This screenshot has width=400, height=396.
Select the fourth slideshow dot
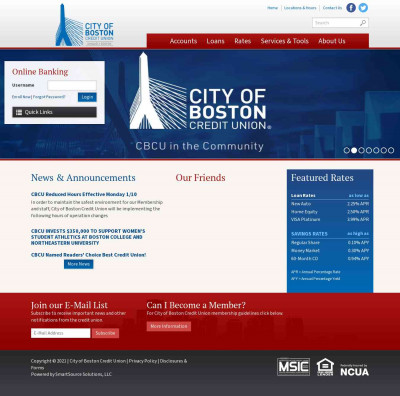(x=369, y=150)
